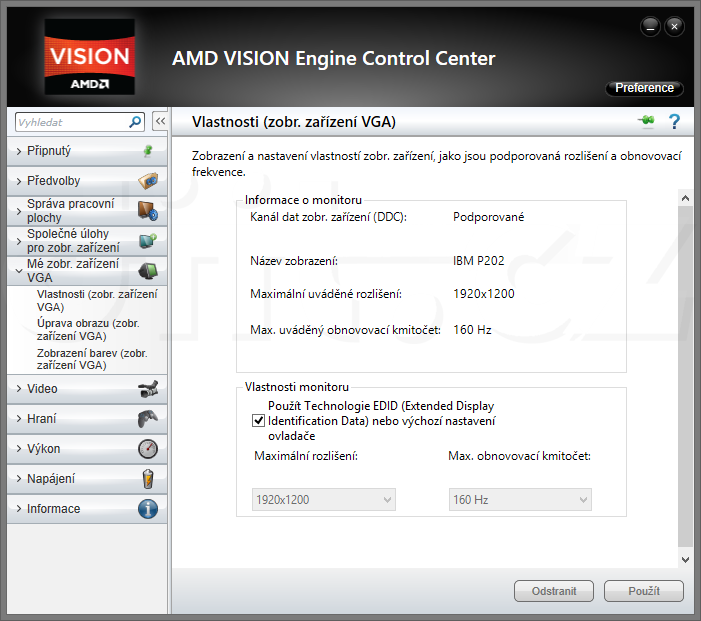Click the Společné úlohy display icon

pyautogui.click(x=148, y=241)
